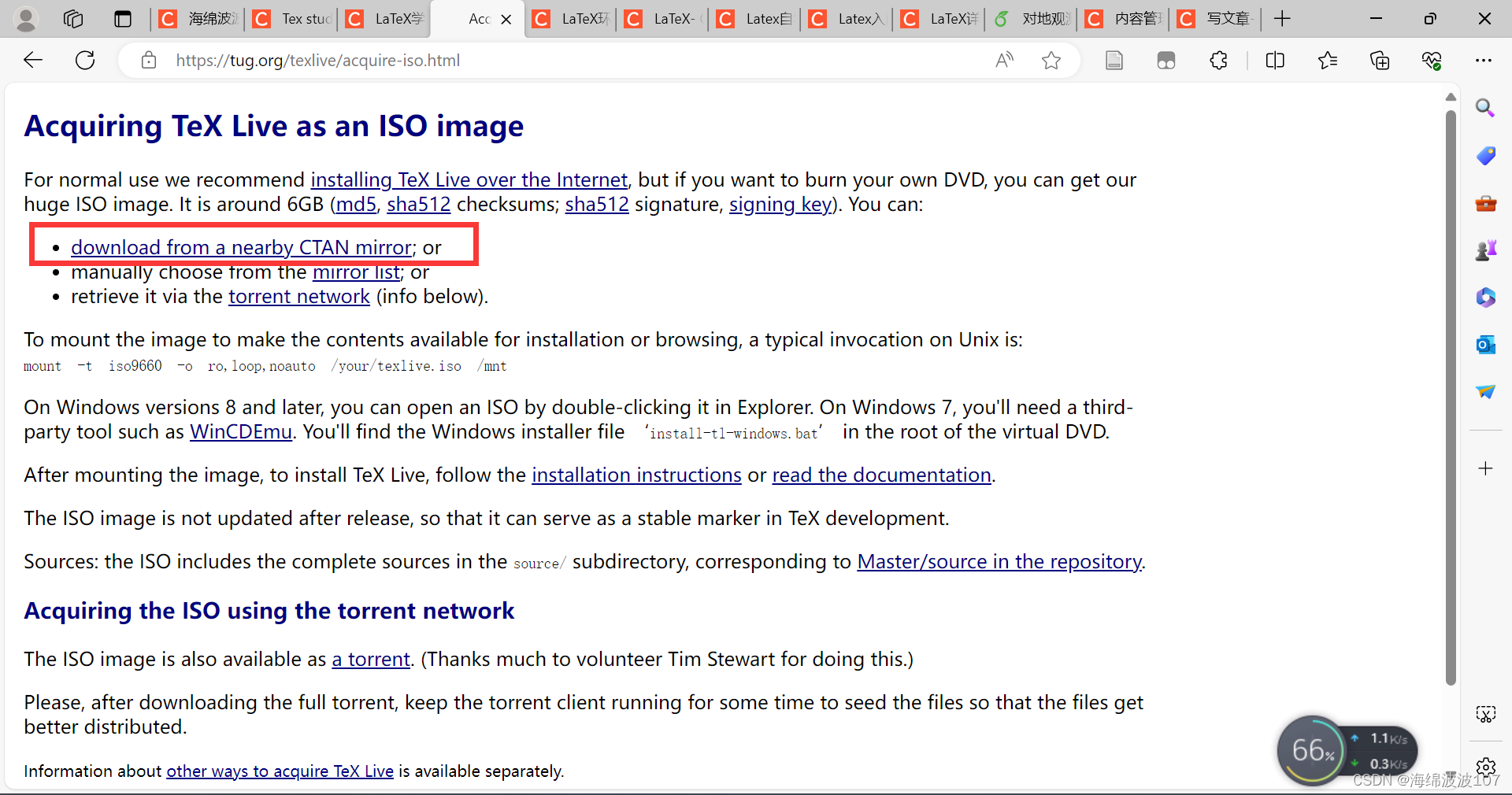Open sidebar Tools briefcase icon
This screenshot has width=1512, height=795.
point(1485,203)
